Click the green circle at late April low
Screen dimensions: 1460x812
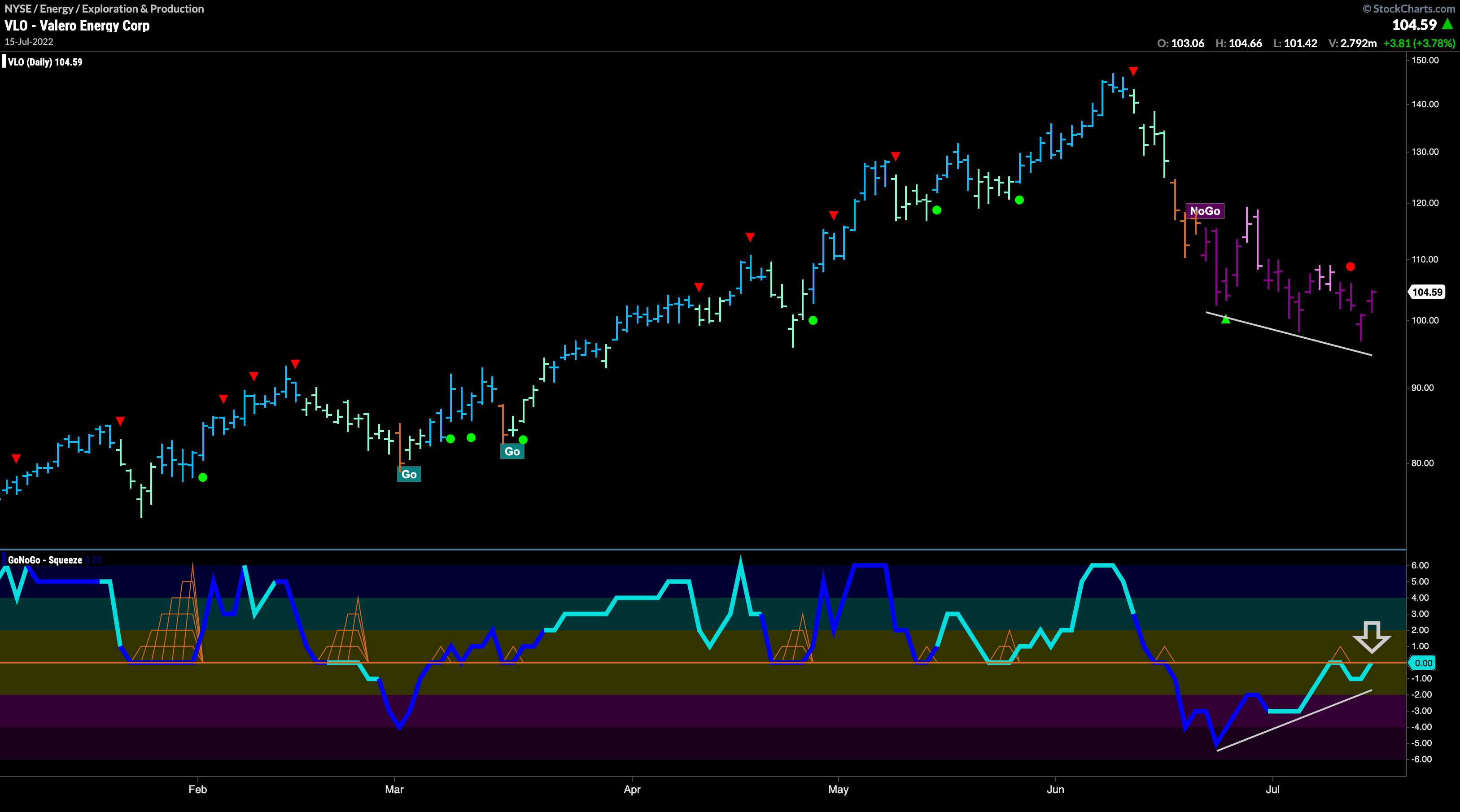[813, 320]
